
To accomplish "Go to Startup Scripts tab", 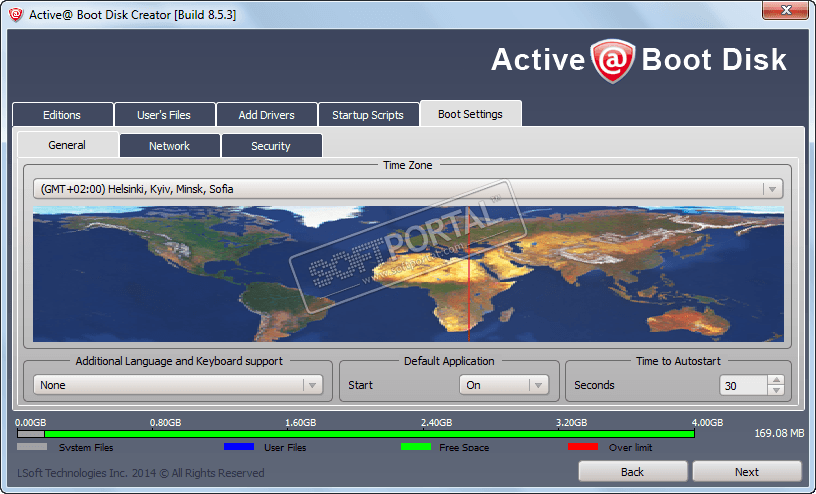I will (368, 115).
